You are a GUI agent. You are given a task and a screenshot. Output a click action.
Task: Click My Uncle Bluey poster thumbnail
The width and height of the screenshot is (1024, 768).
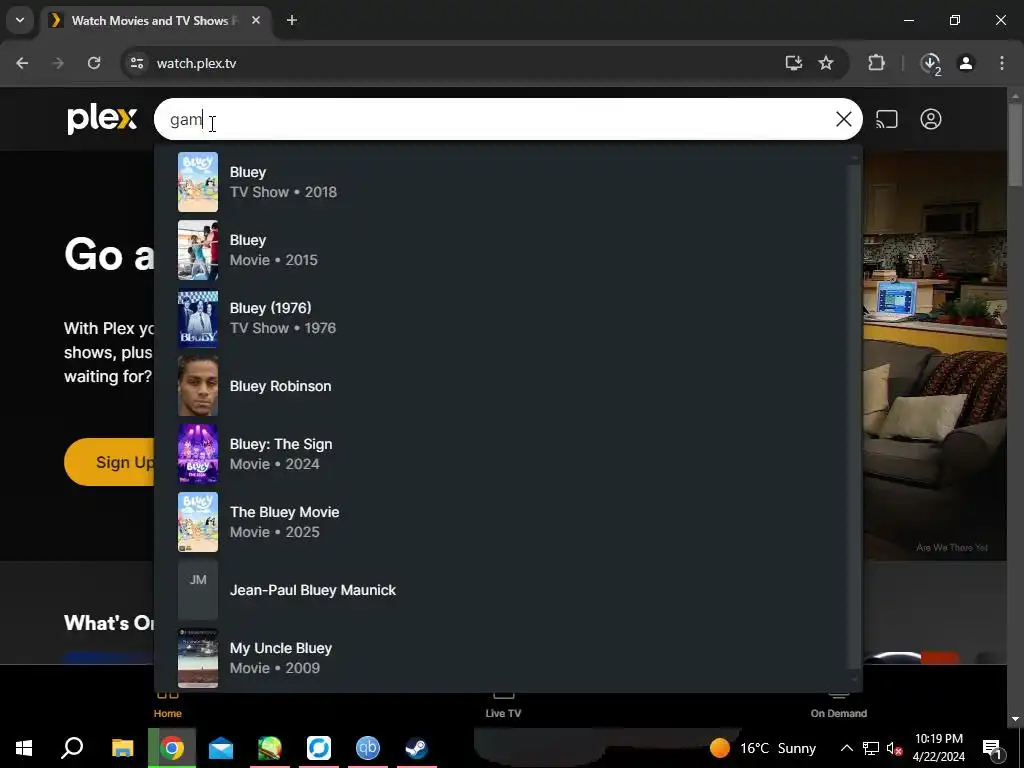198,658
